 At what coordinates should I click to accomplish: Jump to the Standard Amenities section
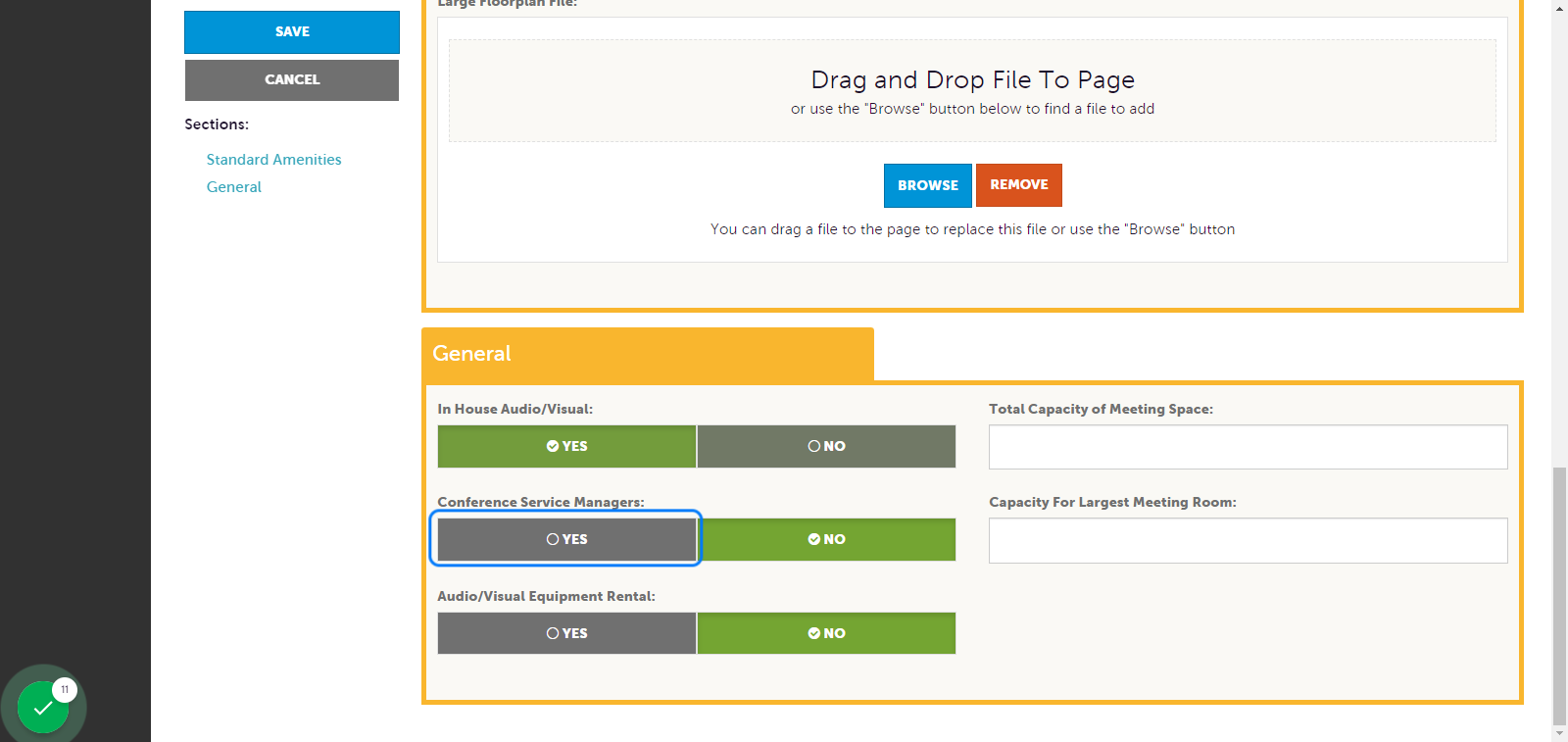click(273, 160)
